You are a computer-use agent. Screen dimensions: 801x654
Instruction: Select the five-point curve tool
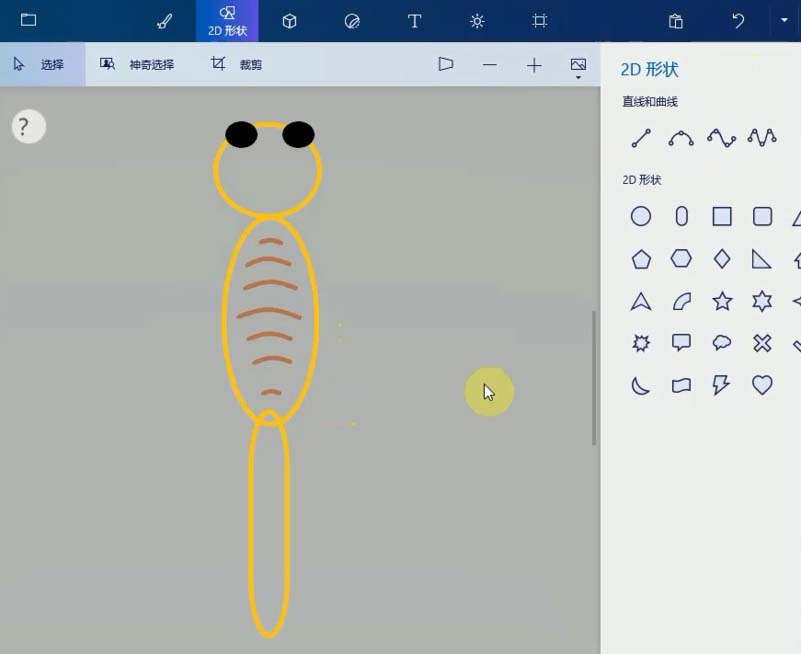pyautogui.click(x=762, y=138)
